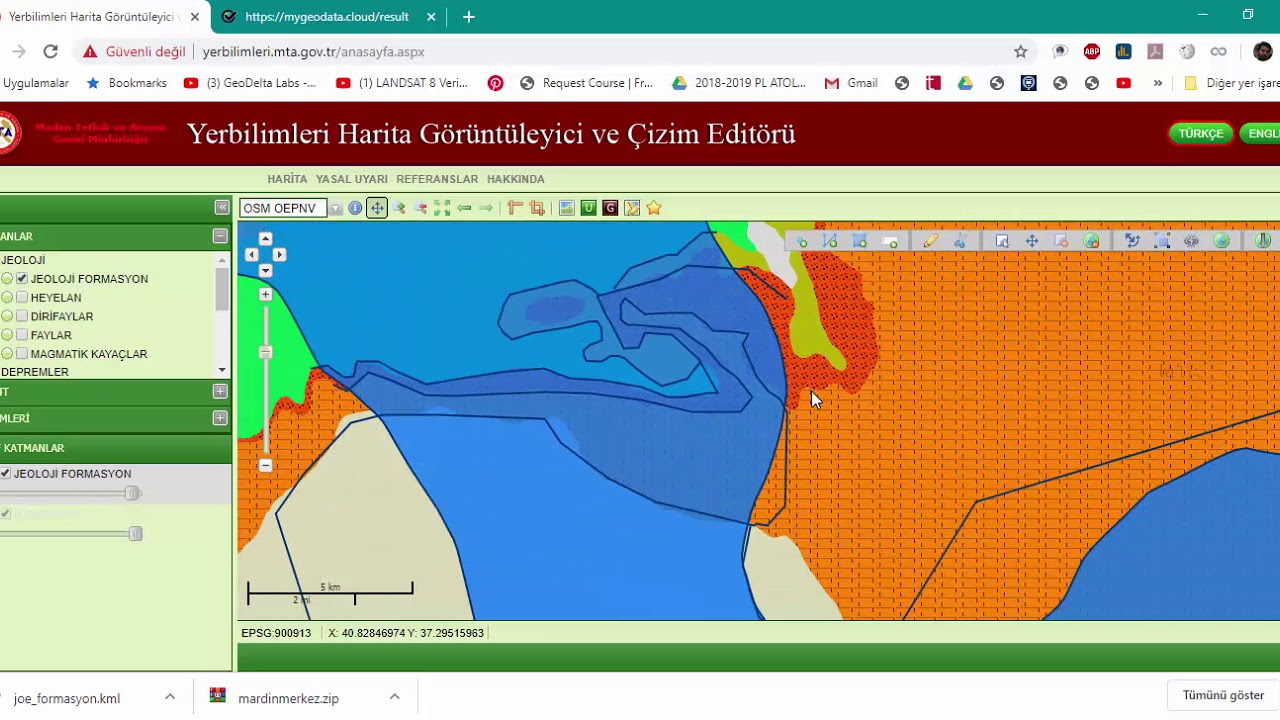Click the select feature cursor tool

pyautogui.click(x=1002, y=241)
